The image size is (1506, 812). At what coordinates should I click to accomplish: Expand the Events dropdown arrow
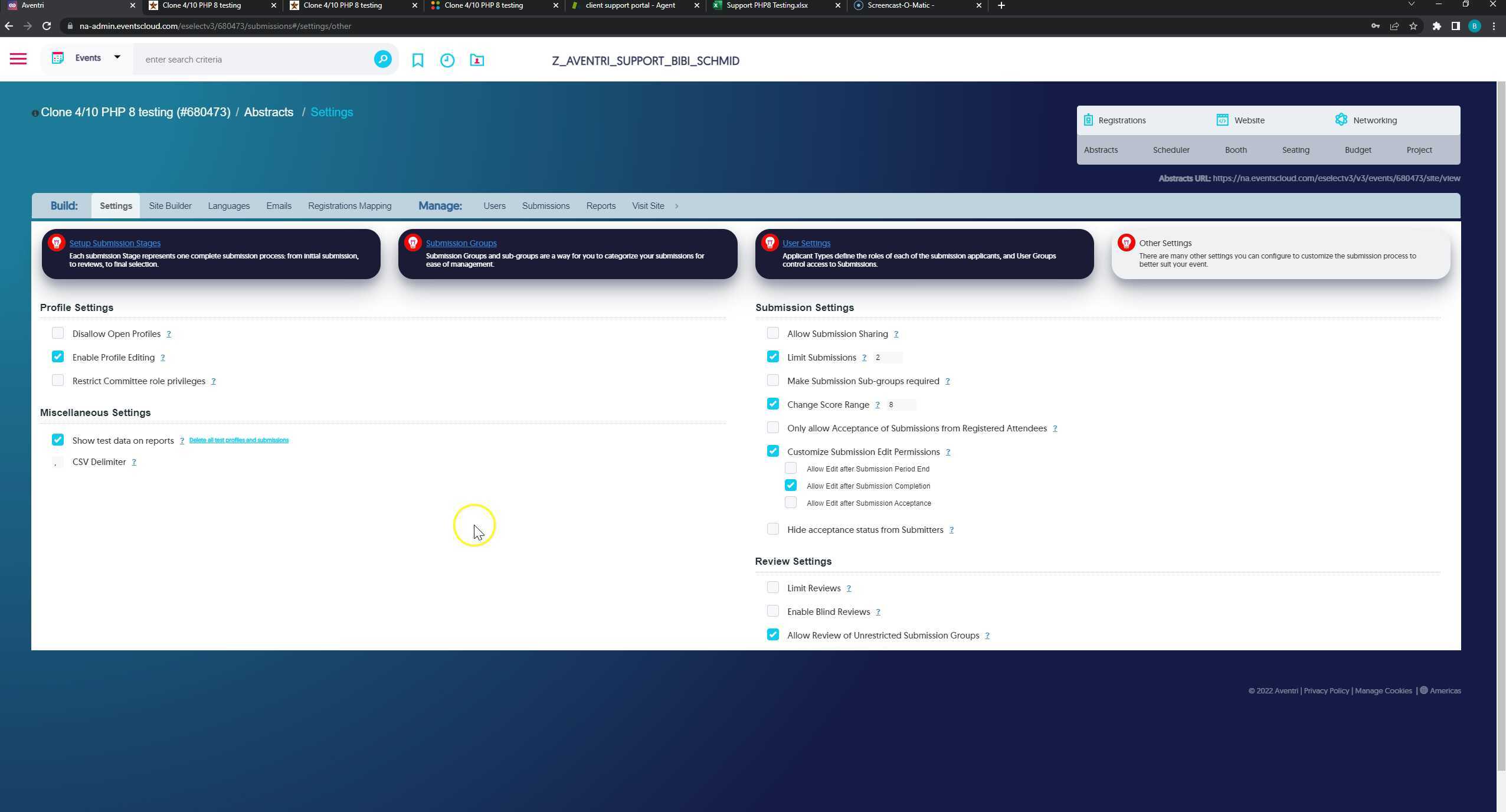tap(117, 57)
